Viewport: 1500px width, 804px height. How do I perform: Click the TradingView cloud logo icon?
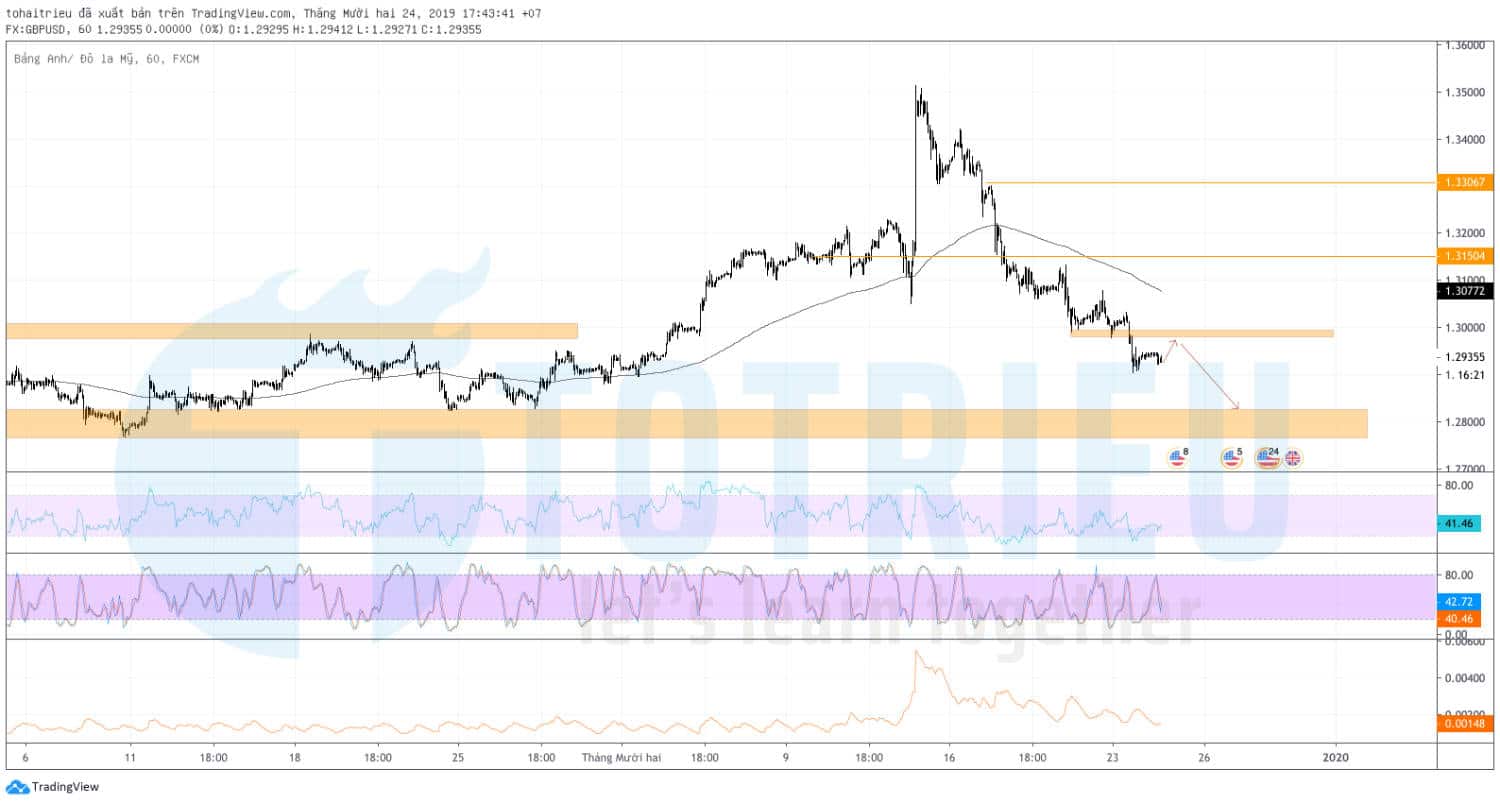pyautogui.click(x=17, y=787)
